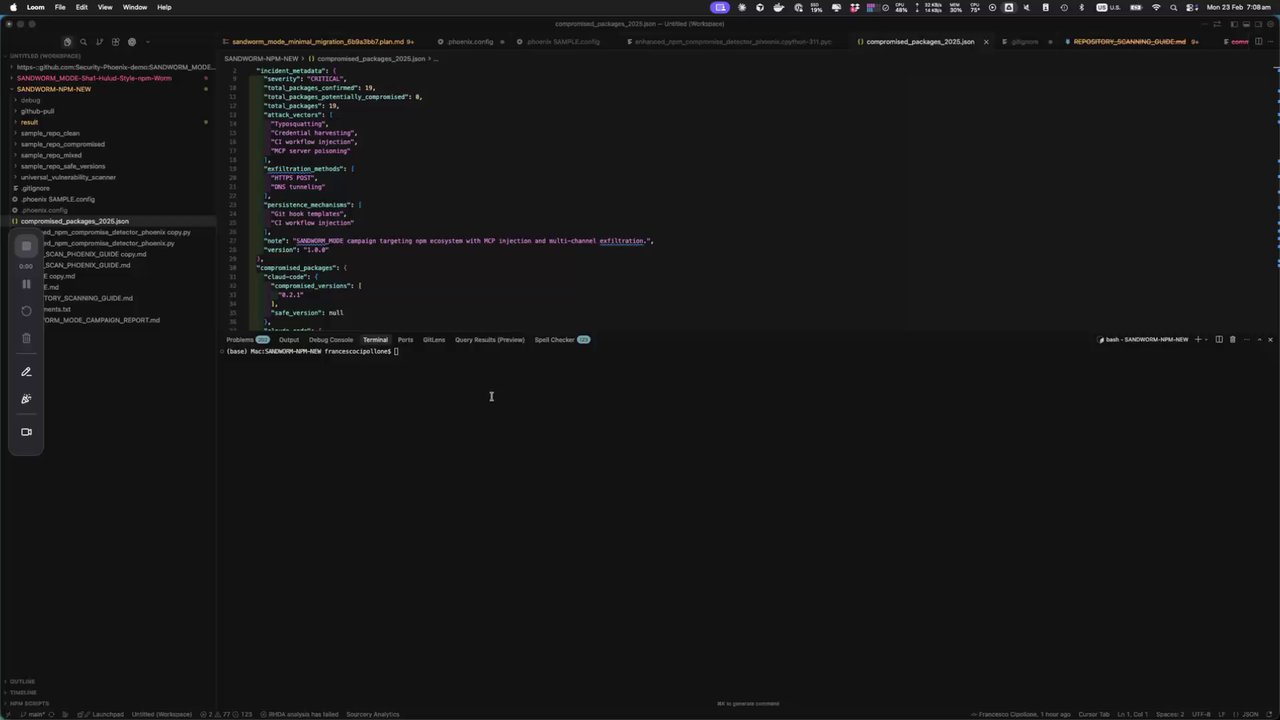Switch to REPOSITORY_SCANNING_GUIDE.md editor tab
The height and width of the screenshot is (720, 1280).
click(x=1130, y=42)
